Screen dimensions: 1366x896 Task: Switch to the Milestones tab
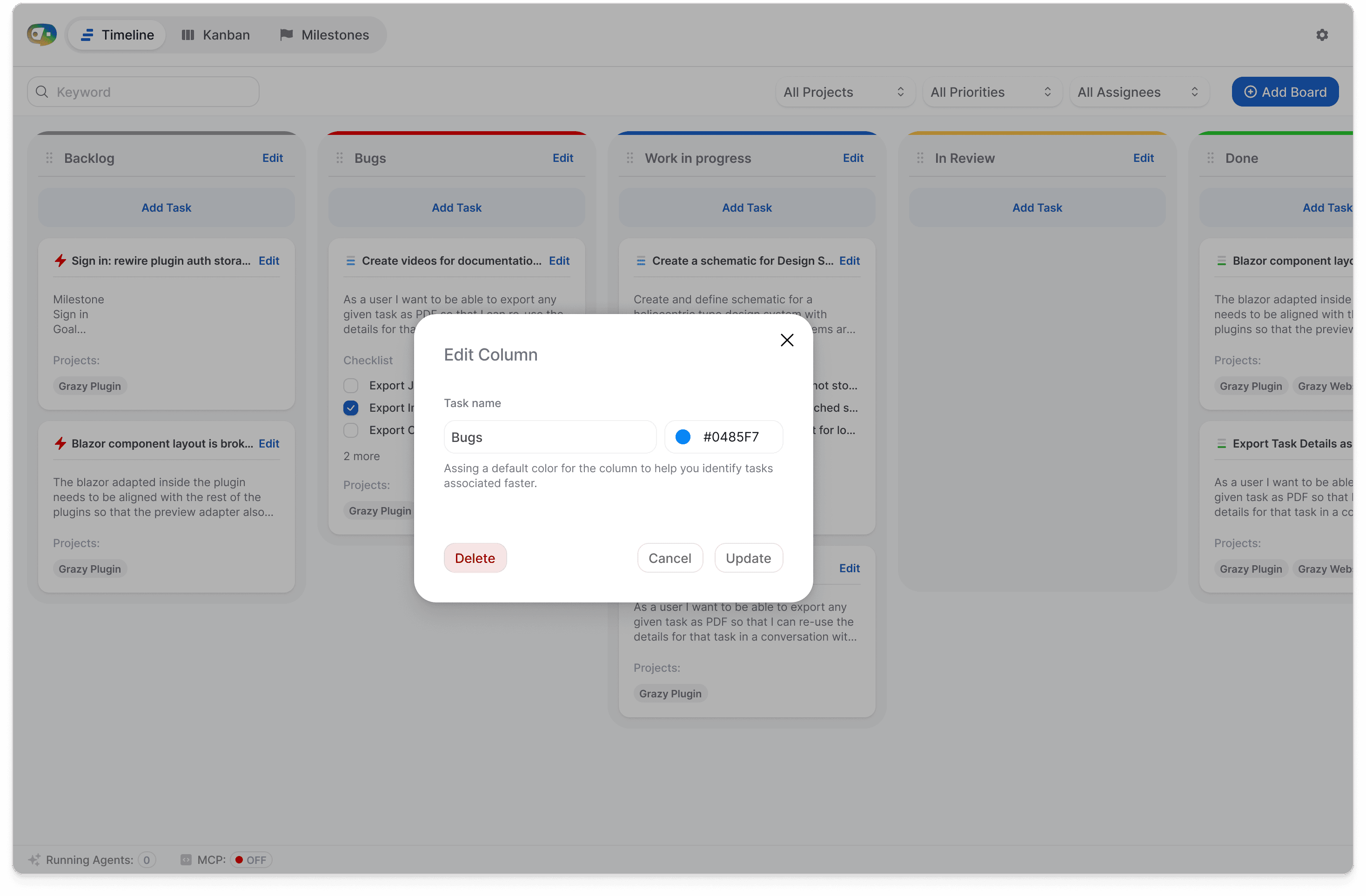point(324,35)
